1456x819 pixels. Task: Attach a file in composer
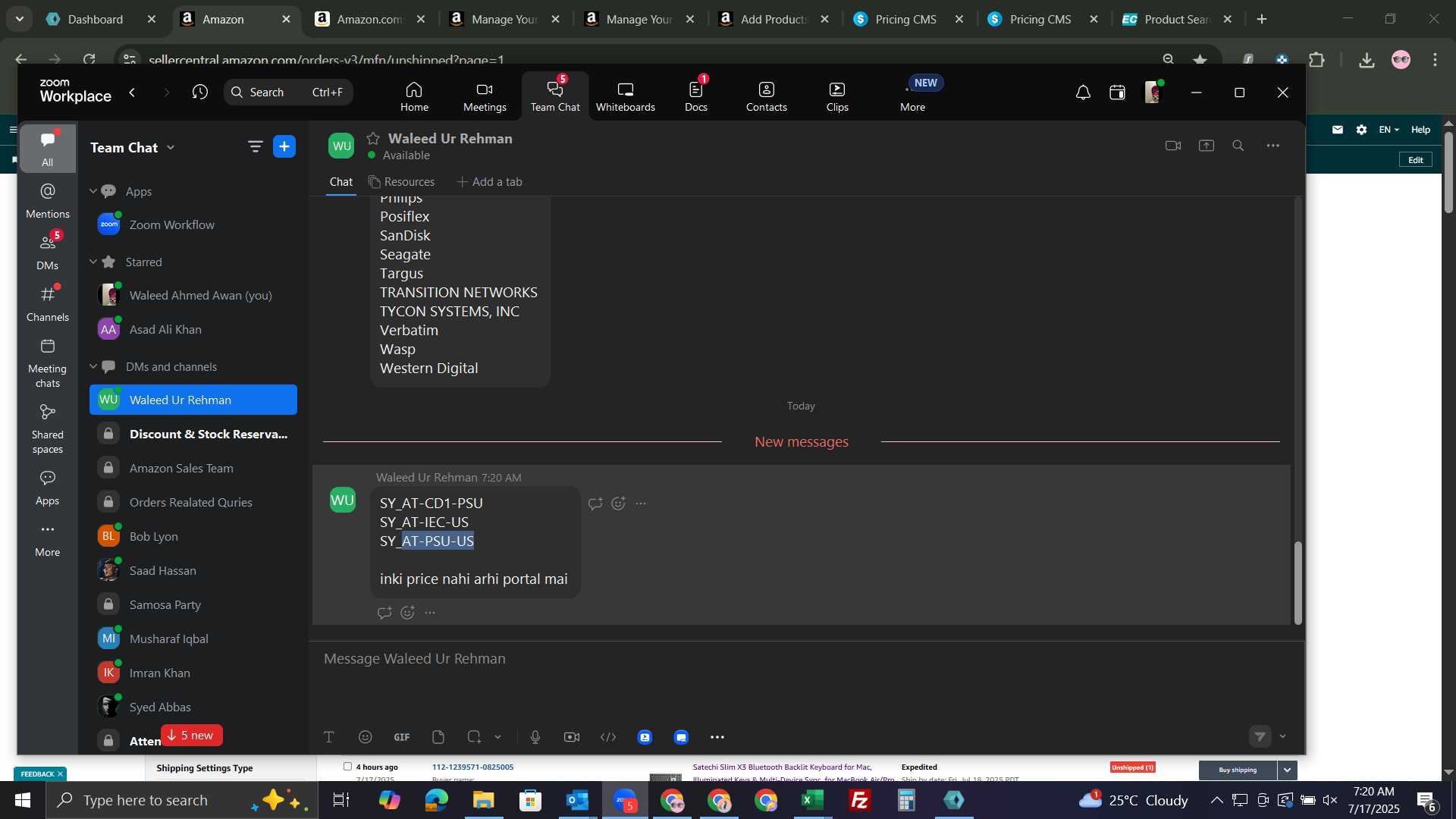[438, 736]
